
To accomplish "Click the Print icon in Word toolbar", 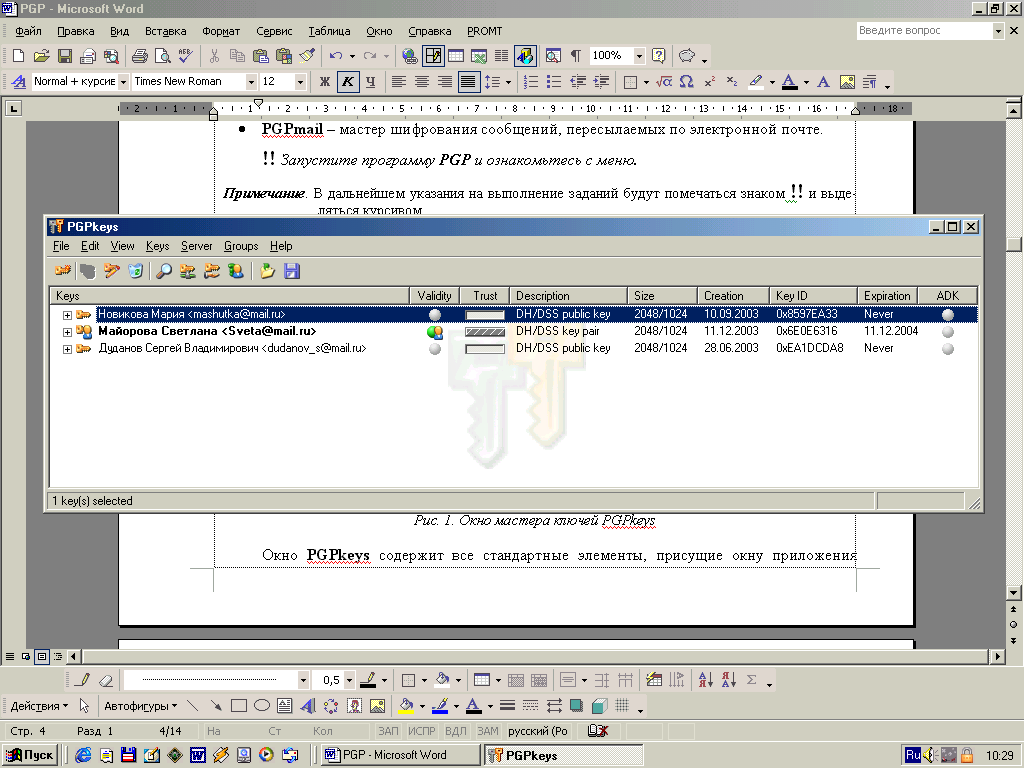I will (140, 56).
